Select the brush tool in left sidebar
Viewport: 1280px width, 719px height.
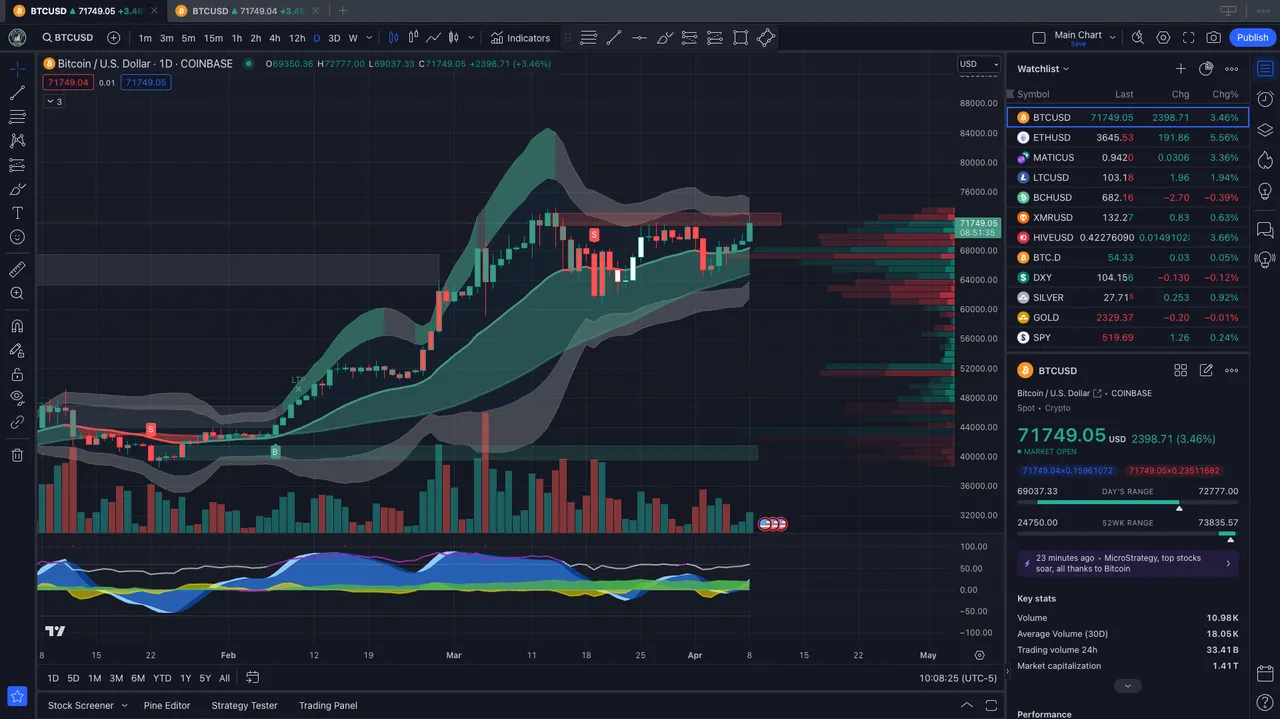(17, 189)
